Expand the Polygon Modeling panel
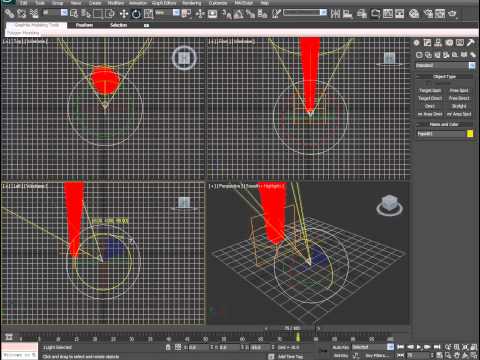 tap(23, 33)
